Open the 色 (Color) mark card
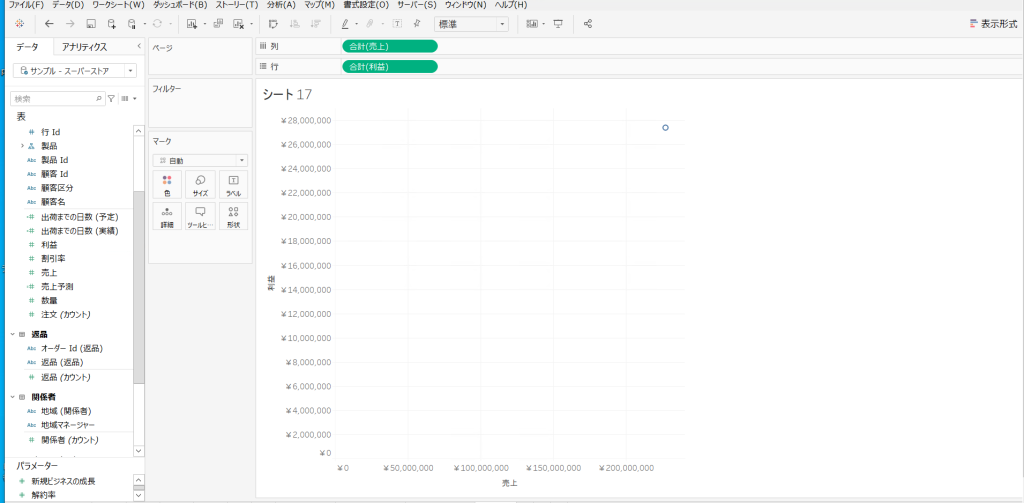 tap(167, 184)
